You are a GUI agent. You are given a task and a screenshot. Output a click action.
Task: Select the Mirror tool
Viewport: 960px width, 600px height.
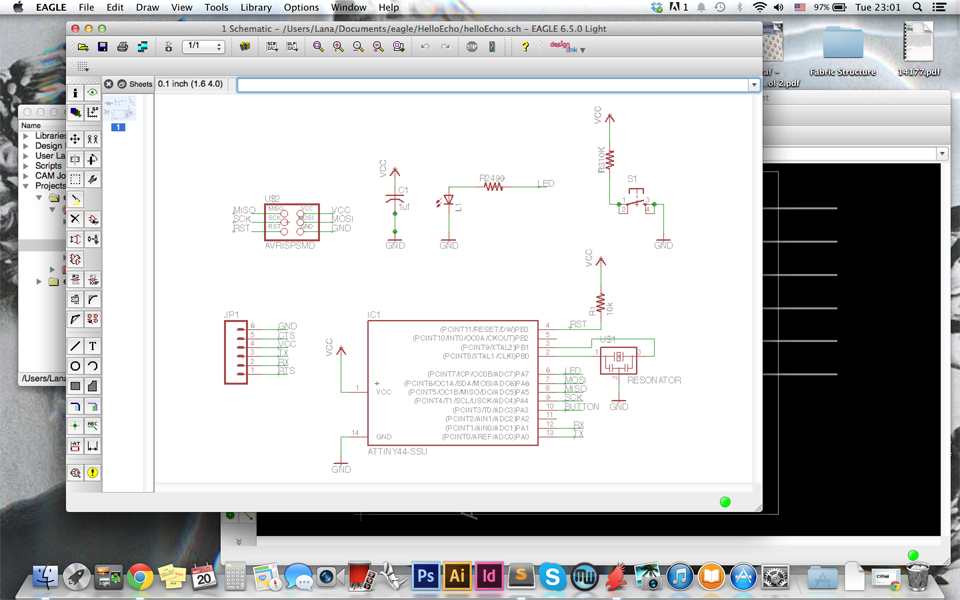[x=75, y=159]
